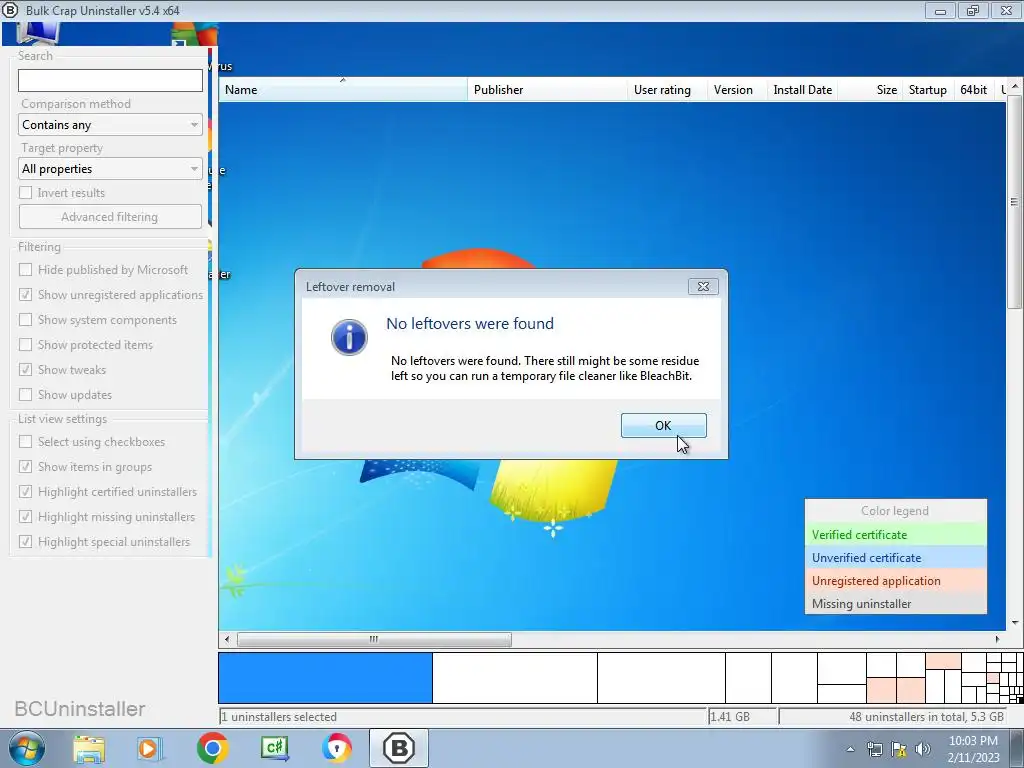Open the C# application taskbar icon
Image resolution: width=1024 pixels, height=768 pixels.
[x=274, y=748]
